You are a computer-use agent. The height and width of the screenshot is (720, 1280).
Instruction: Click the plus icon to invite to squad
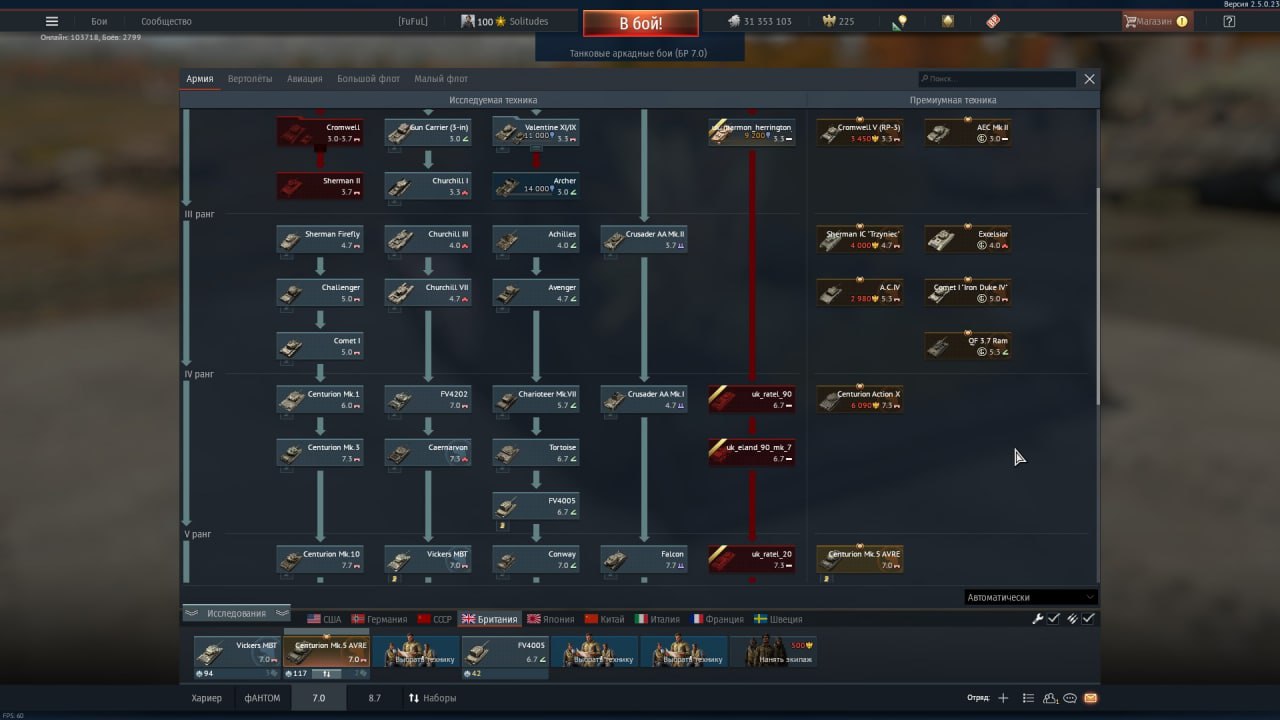(x=1003, y=698)
